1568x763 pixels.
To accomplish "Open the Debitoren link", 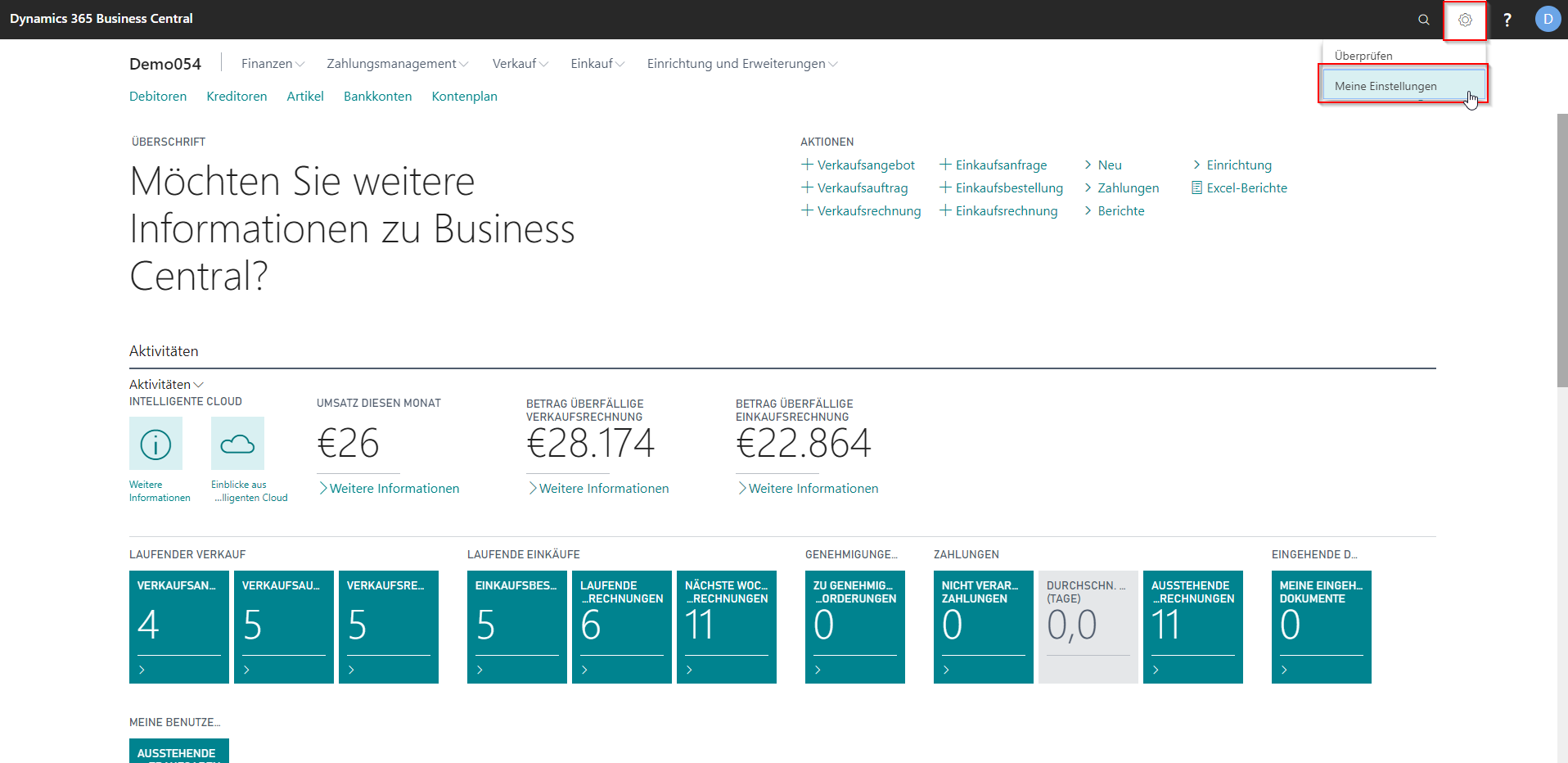I will pyautogui.click(x=158, y=96).
